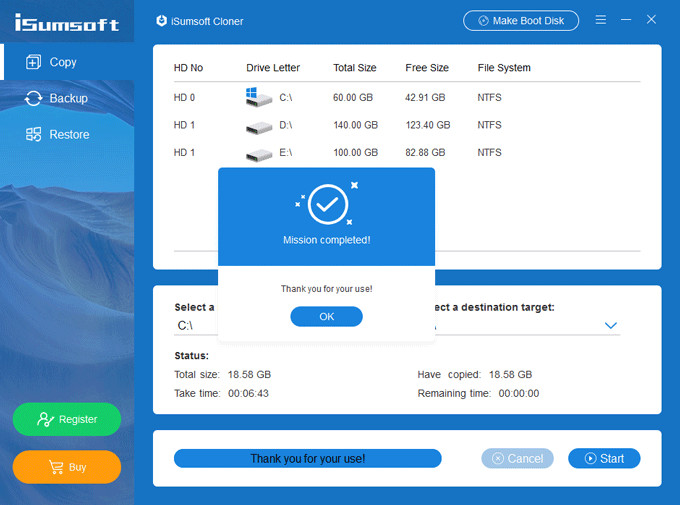Close the iSumsoft Cloner window
Screen dimensions: 680x505
[651, 20]
